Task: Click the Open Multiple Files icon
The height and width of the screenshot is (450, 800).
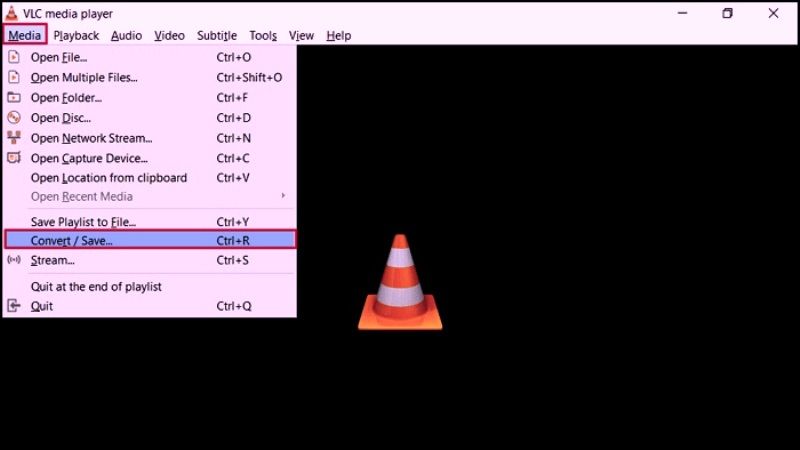Action: click(x=14, y=77)
